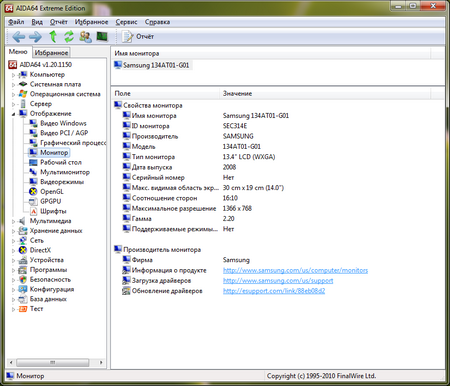The height and width of the screenshot is (386, 450).
Task: Open the green monitor diagnostics toolbar icon
Action: (x=102, y=36)
